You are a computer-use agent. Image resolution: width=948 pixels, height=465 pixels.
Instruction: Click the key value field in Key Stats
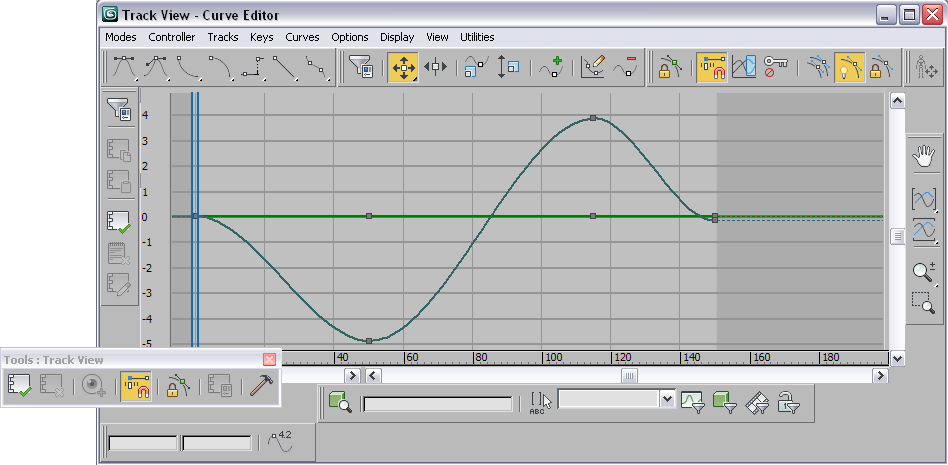[217, 443]
